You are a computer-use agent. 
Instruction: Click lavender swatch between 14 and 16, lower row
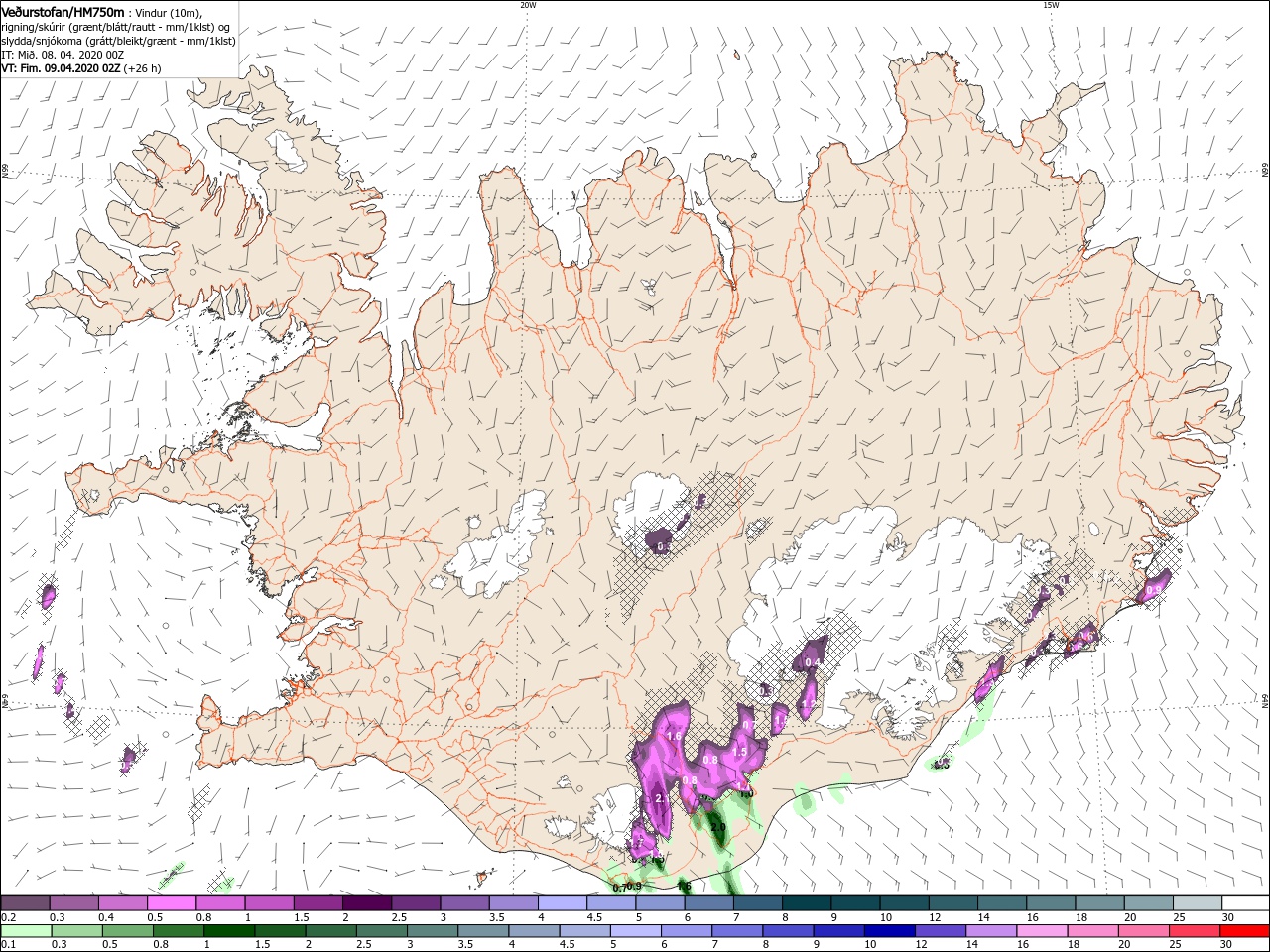point(991,931)
